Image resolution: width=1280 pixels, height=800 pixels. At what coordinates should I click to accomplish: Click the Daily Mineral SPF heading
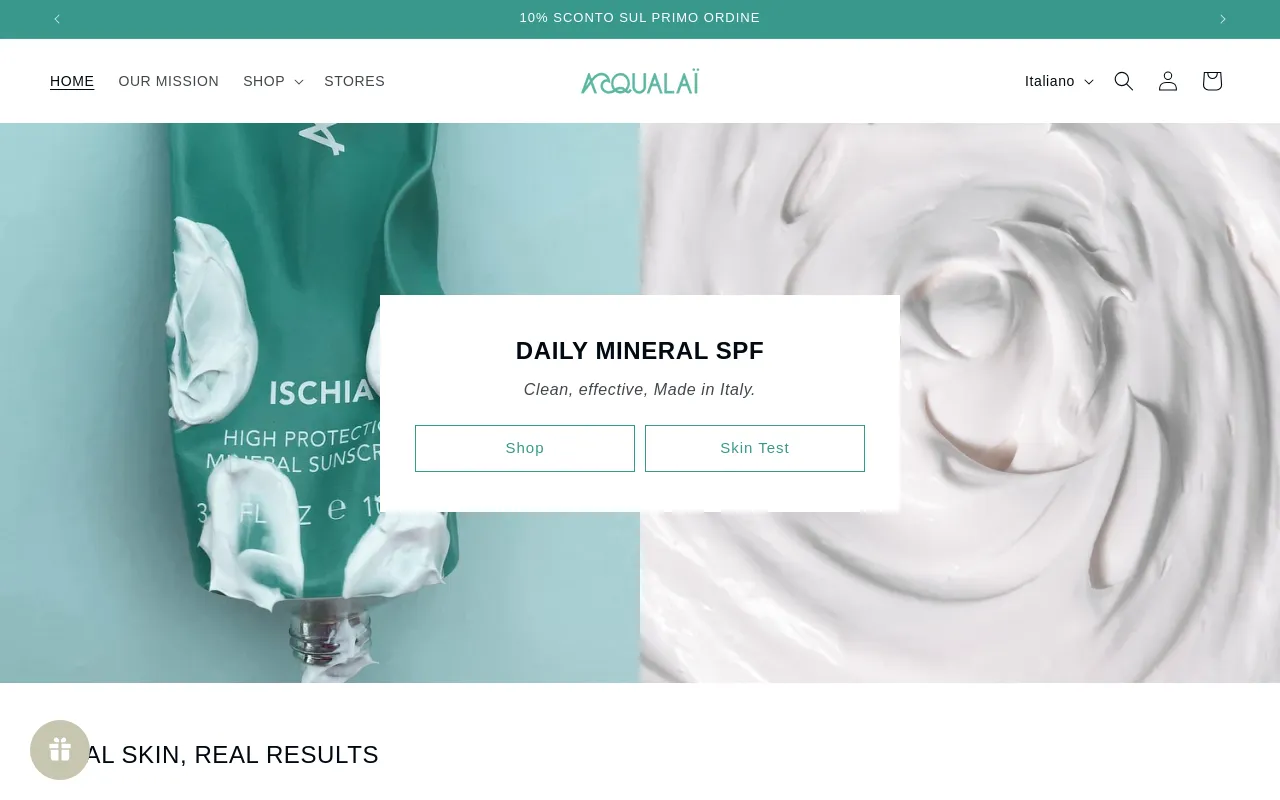pyautogui.click(x=640, y=351)
